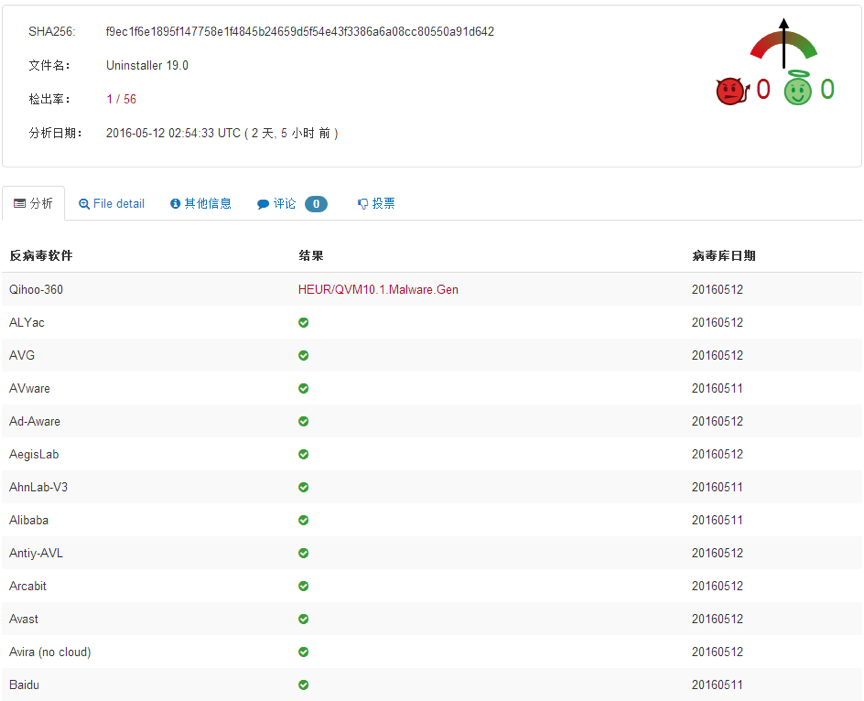Open the File detail tab
Image resolution: width=864 pixels, height=701 pixels.
point(111,203)
